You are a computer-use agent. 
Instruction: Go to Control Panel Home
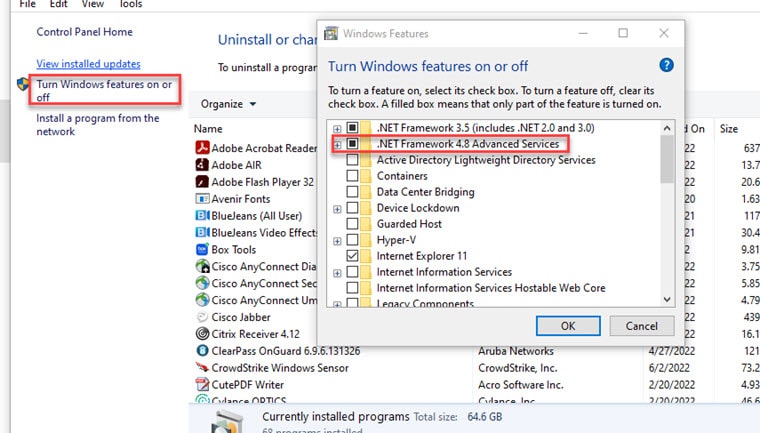point(84,32)
